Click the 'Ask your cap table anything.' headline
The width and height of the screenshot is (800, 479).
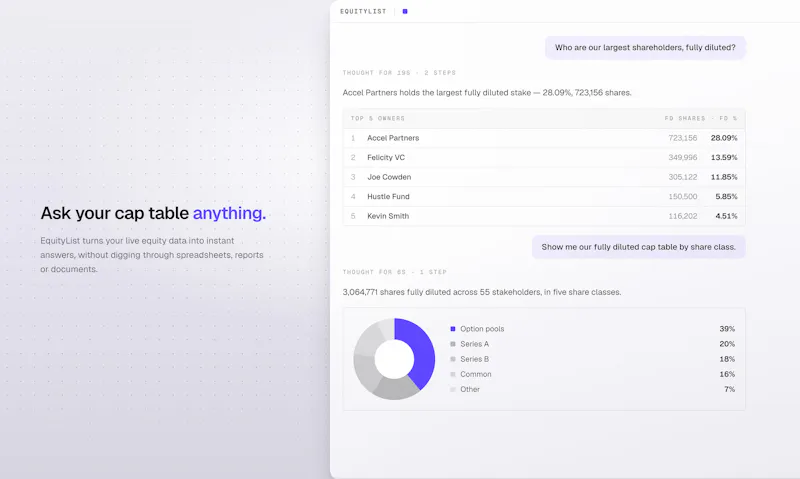tap(153, 213)
